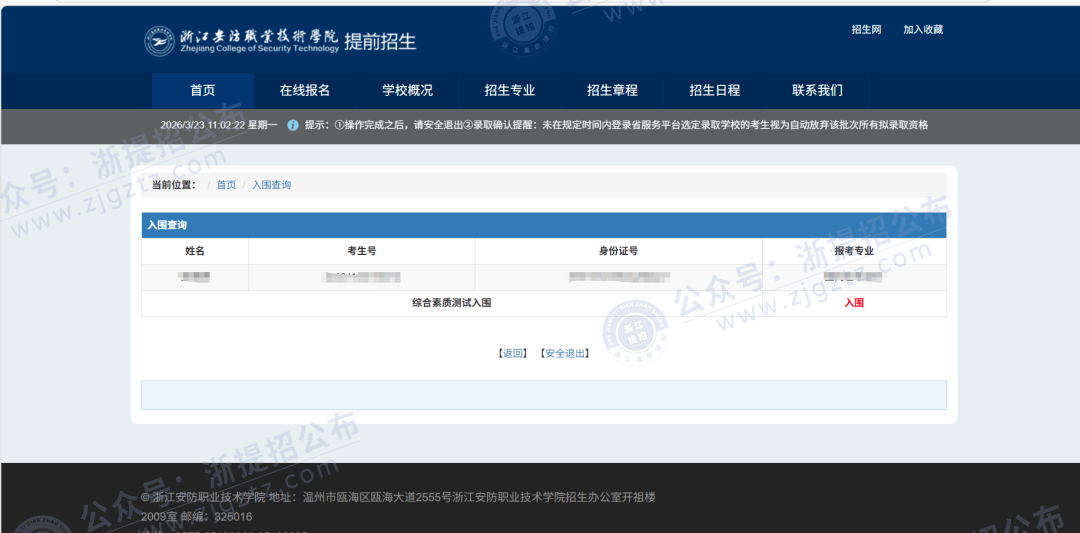
Task: Click the blue info icon beside 提示
Action: tap(293, 125)
